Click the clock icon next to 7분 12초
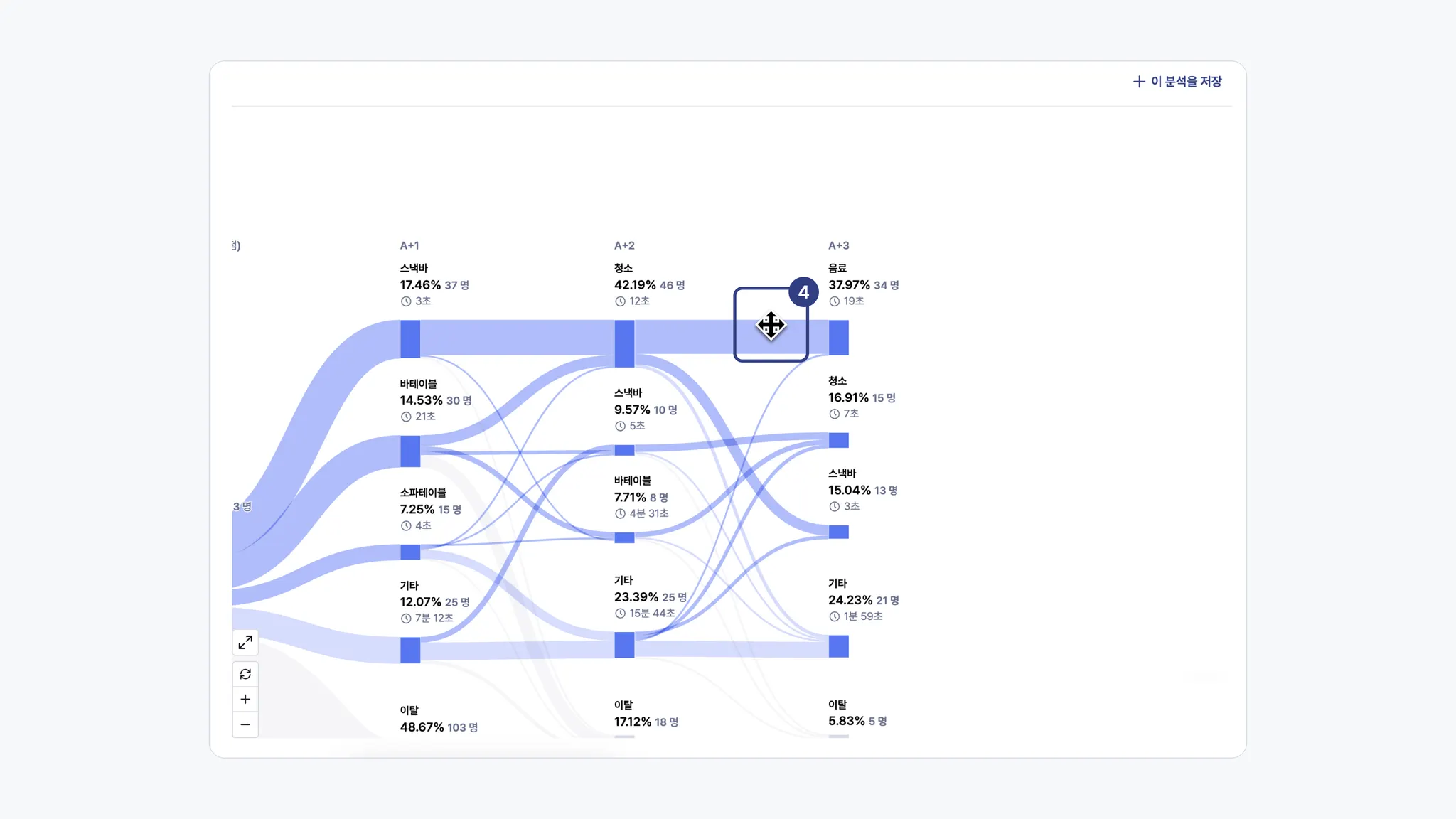Screen dimensions: 1456x819 click(406, 619)
